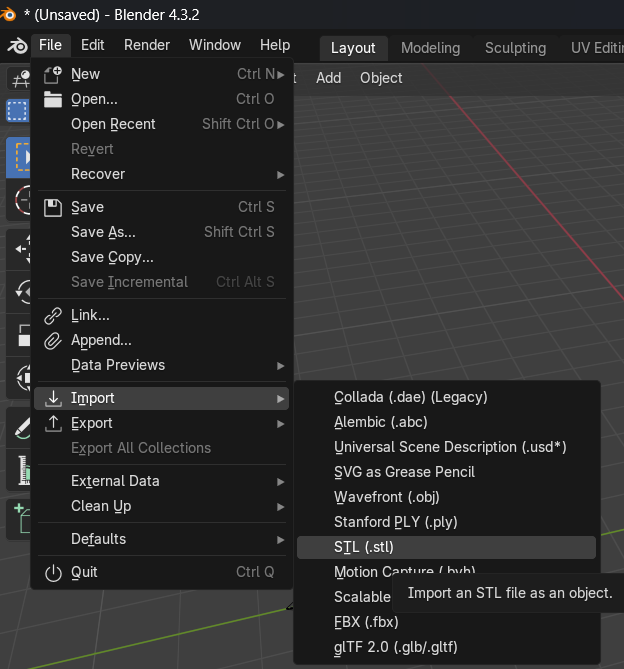Import STL (.stl) file

pyautogui.click(x=447, y=547)
